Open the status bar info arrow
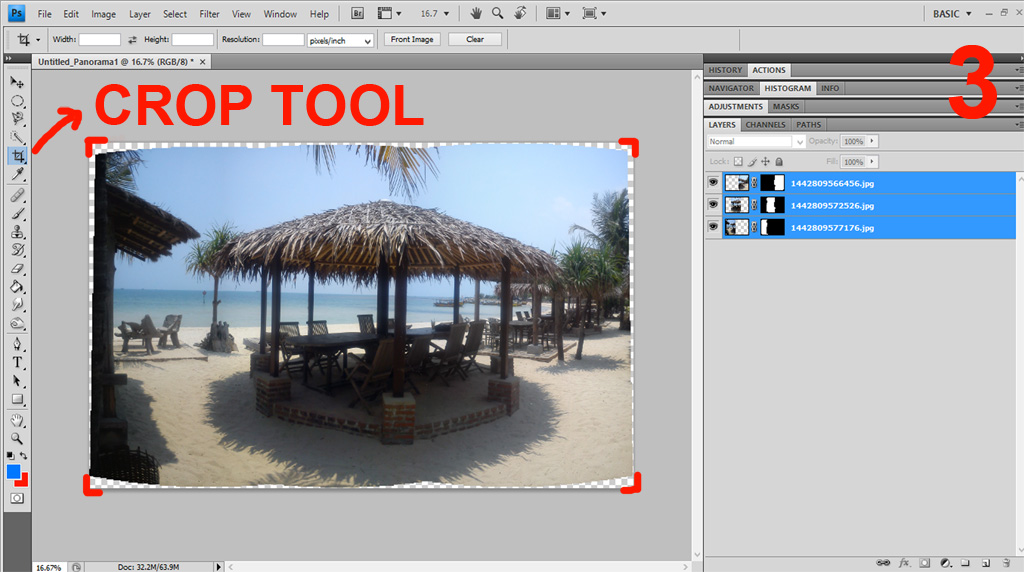The image size is (1024, 572). 219,567
